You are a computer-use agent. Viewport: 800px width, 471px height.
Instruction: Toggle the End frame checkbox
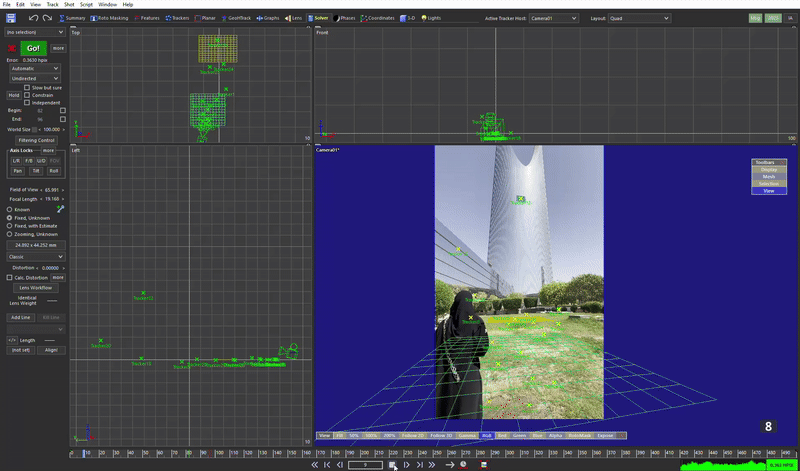point(63,119)
